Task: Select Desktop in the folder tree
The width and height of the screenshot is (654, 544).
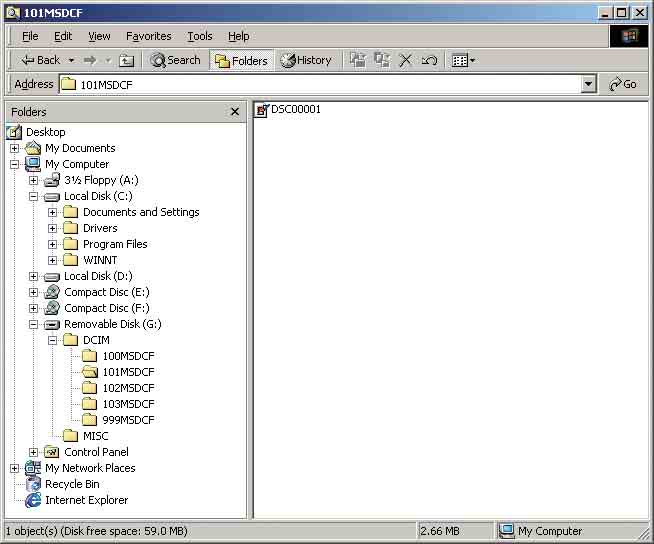Action: click(45, 132)
